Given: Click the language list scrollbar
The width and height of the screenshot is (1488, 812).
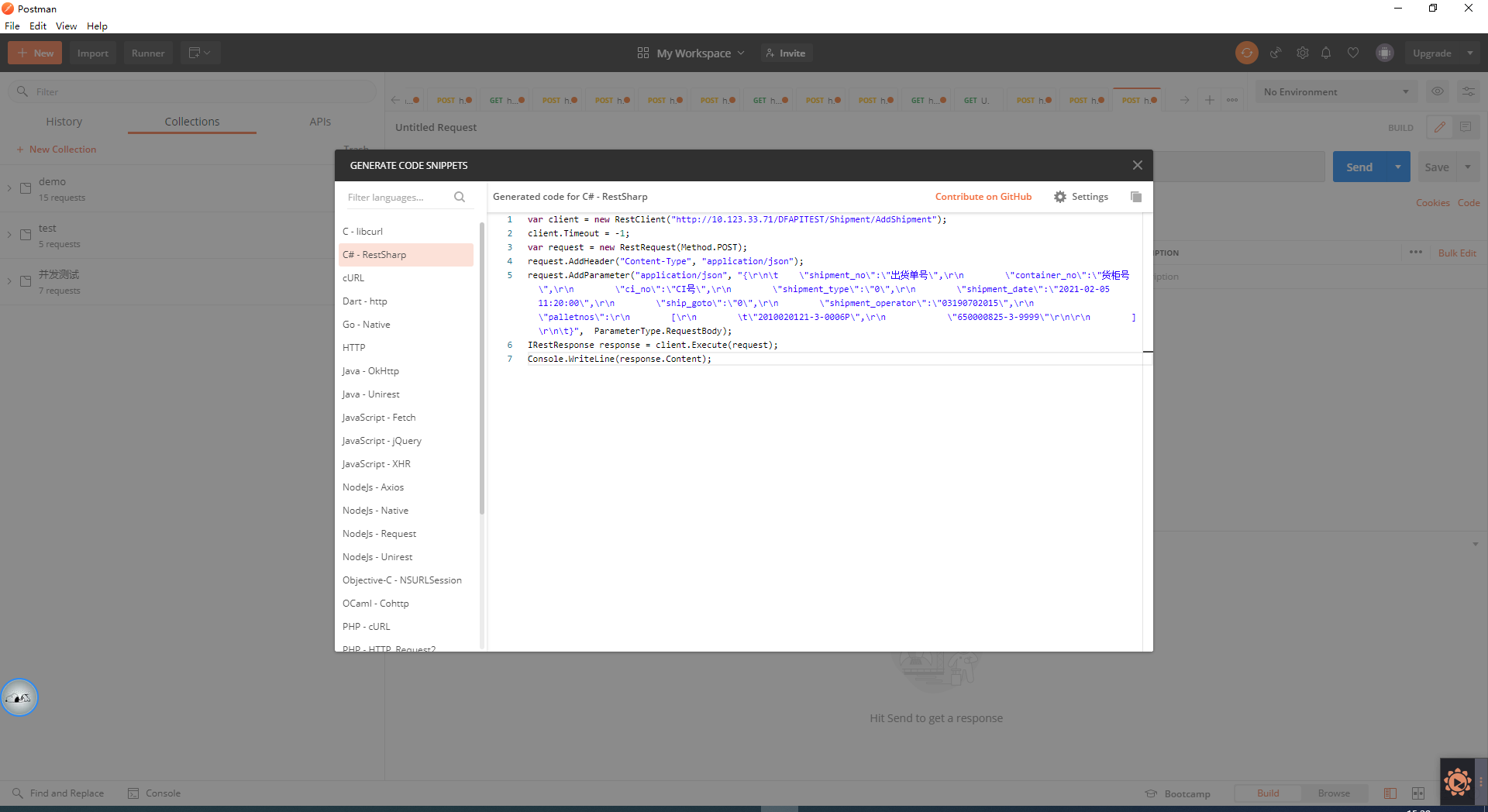Looking at the screenshot, I should (482, 369).
